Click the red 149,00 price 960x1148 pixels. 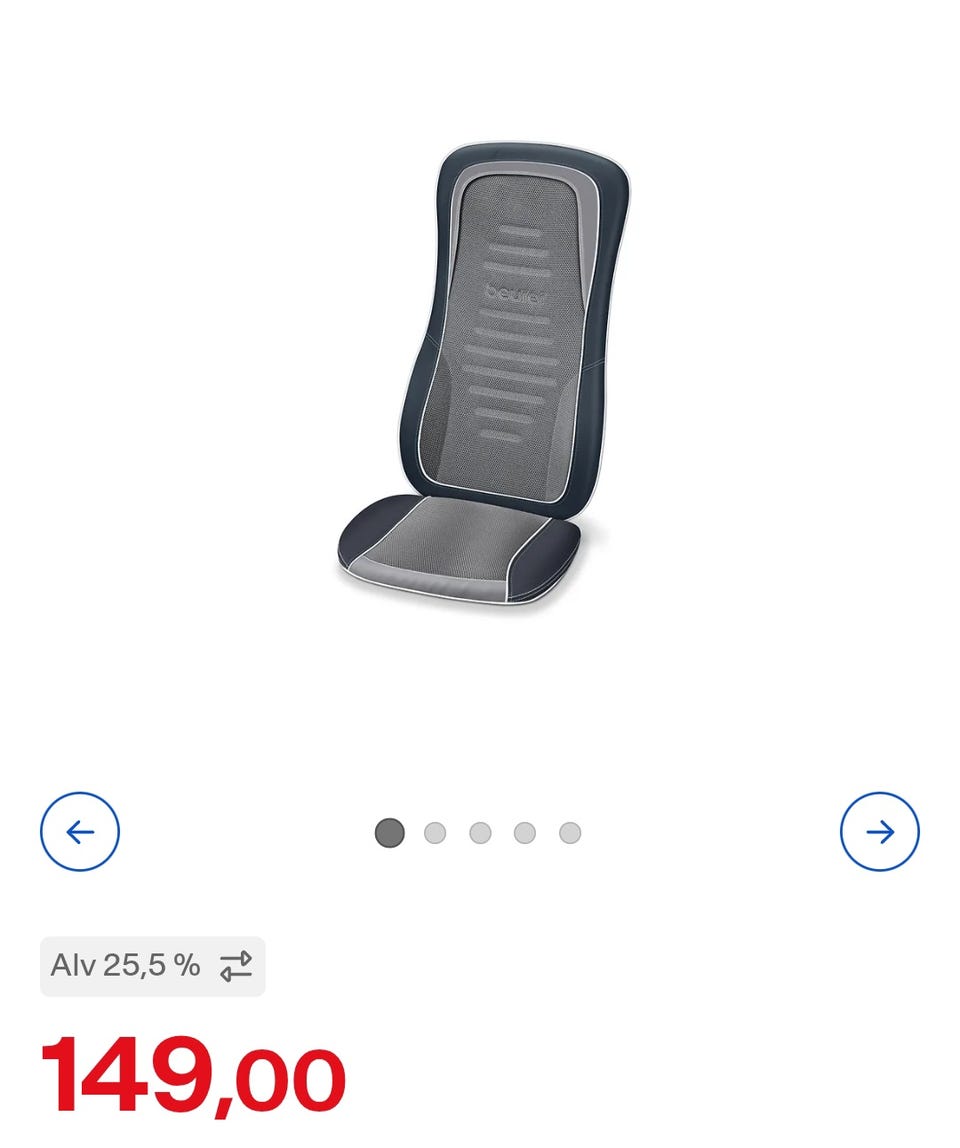pyautogui.click(x=193, y=1077)
